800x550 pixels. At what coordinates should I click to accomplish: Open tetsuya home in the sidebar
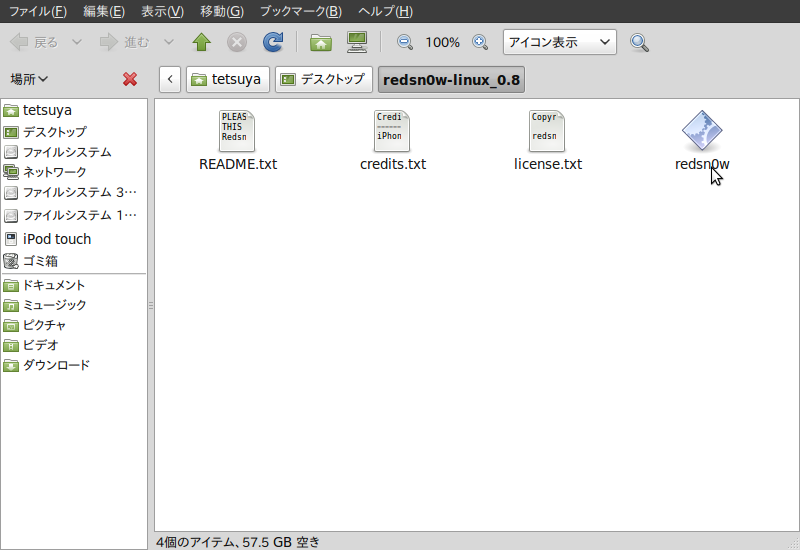(74, 110)
